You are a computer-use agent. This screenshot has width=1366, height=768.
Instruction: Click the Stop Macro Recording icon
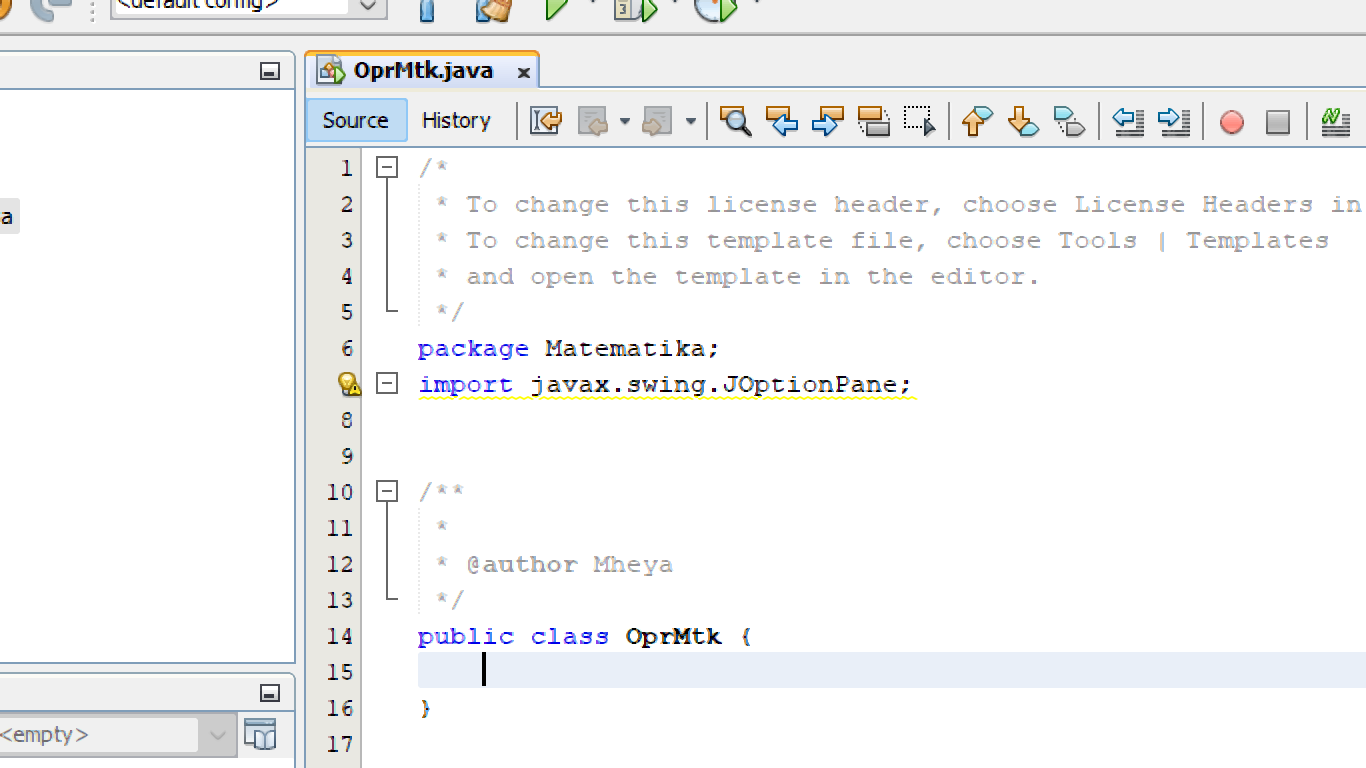[x=1277, y=121]
